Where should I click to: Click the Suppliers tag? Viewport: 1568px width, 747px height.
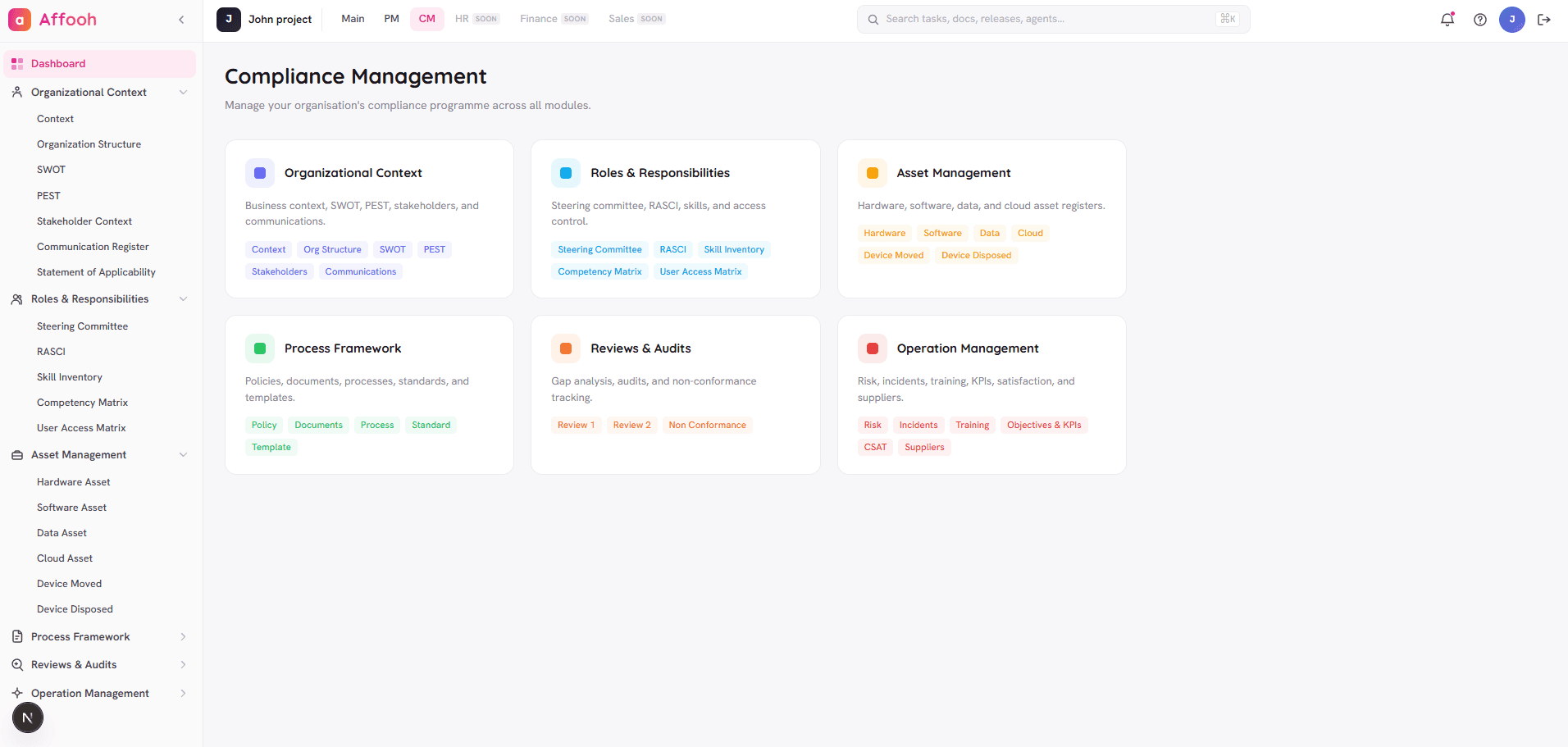pos(924,448)
